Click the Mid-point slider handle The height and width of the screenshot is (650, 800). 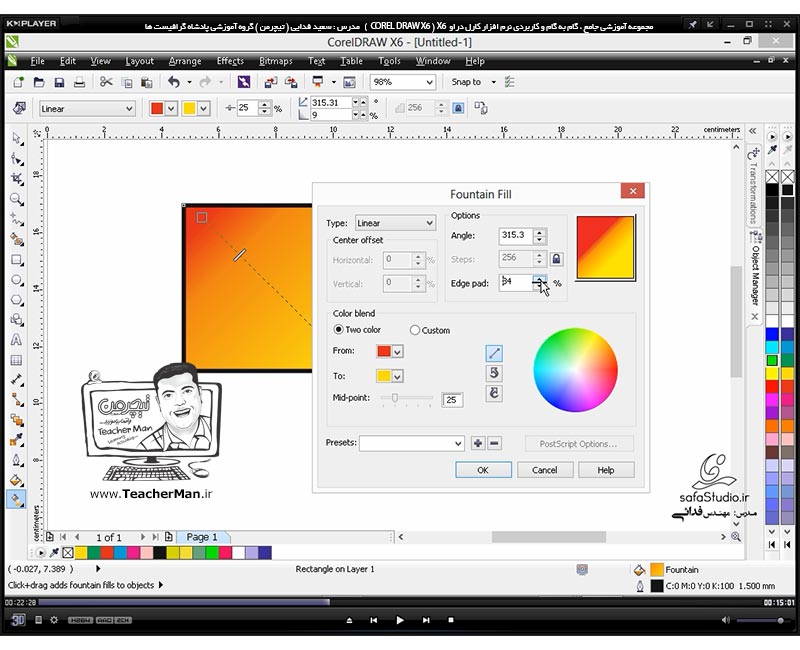[395, 397]
